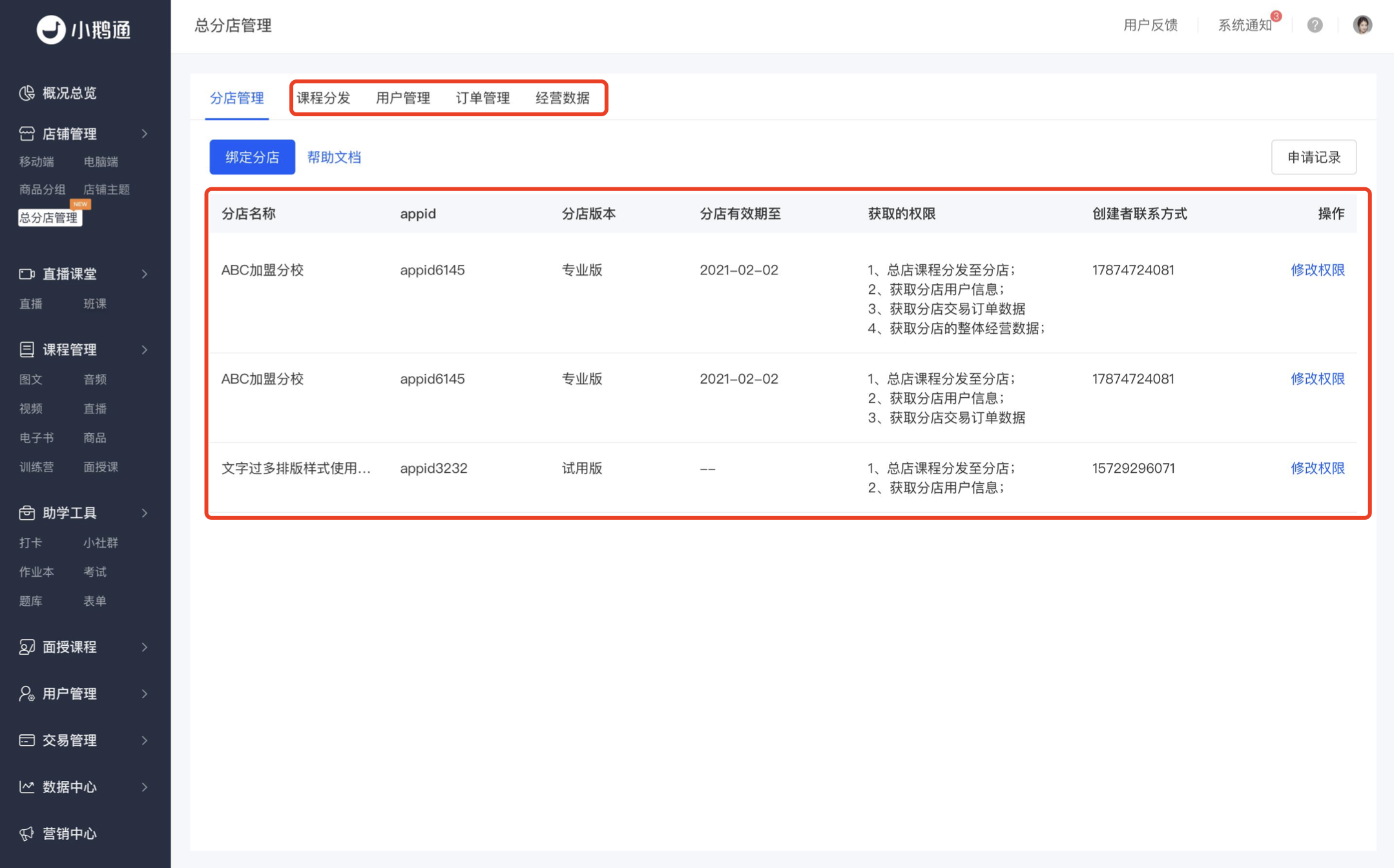Expand the 直播课堂 chevron
Viewport: 1394px width, 868px height.
pyautogui.click(x=145, y=274)
